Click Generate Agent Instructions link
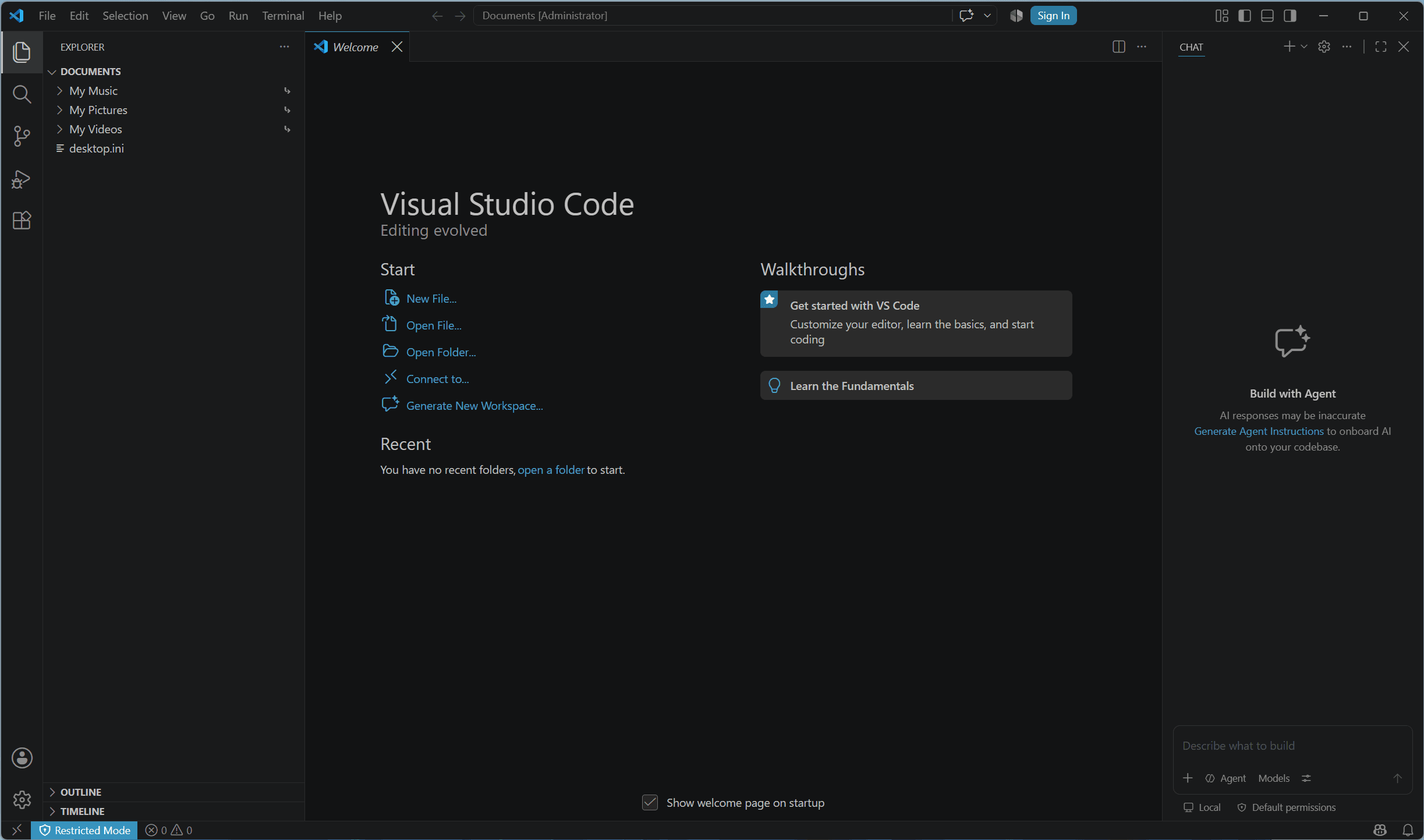Viewport: 1424px width, 840px height. click(x=1259, y=431)
